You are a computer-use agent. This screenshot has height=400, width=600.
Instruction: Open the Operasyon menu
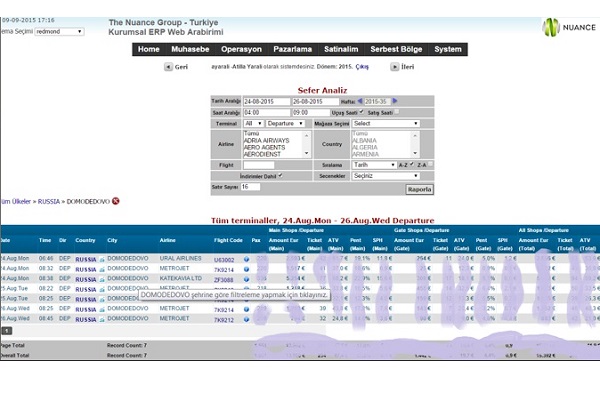(x=241, y=49)
